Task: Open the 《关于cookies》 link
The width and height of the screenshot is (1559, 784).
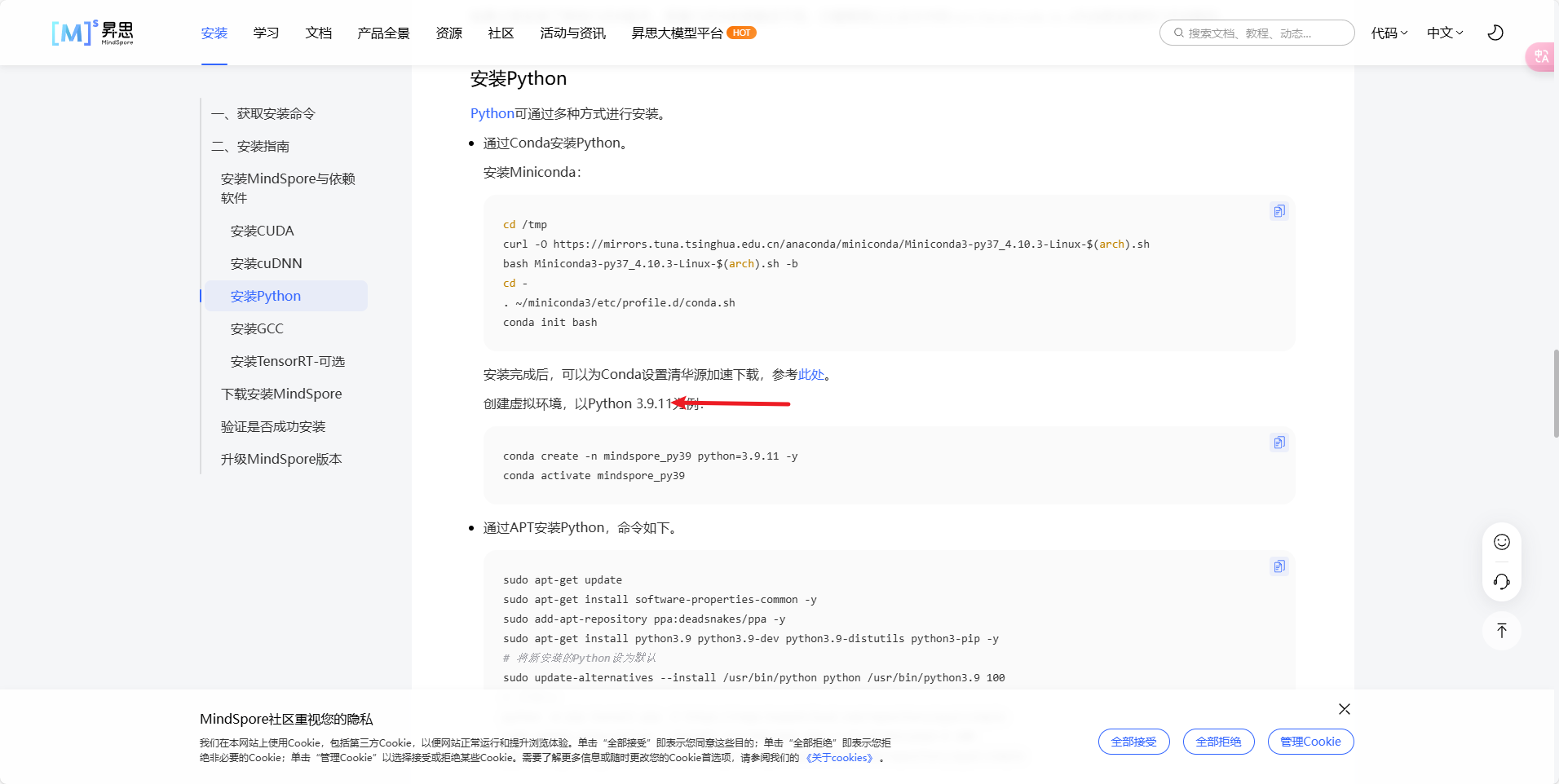Action: coord(841,758)
